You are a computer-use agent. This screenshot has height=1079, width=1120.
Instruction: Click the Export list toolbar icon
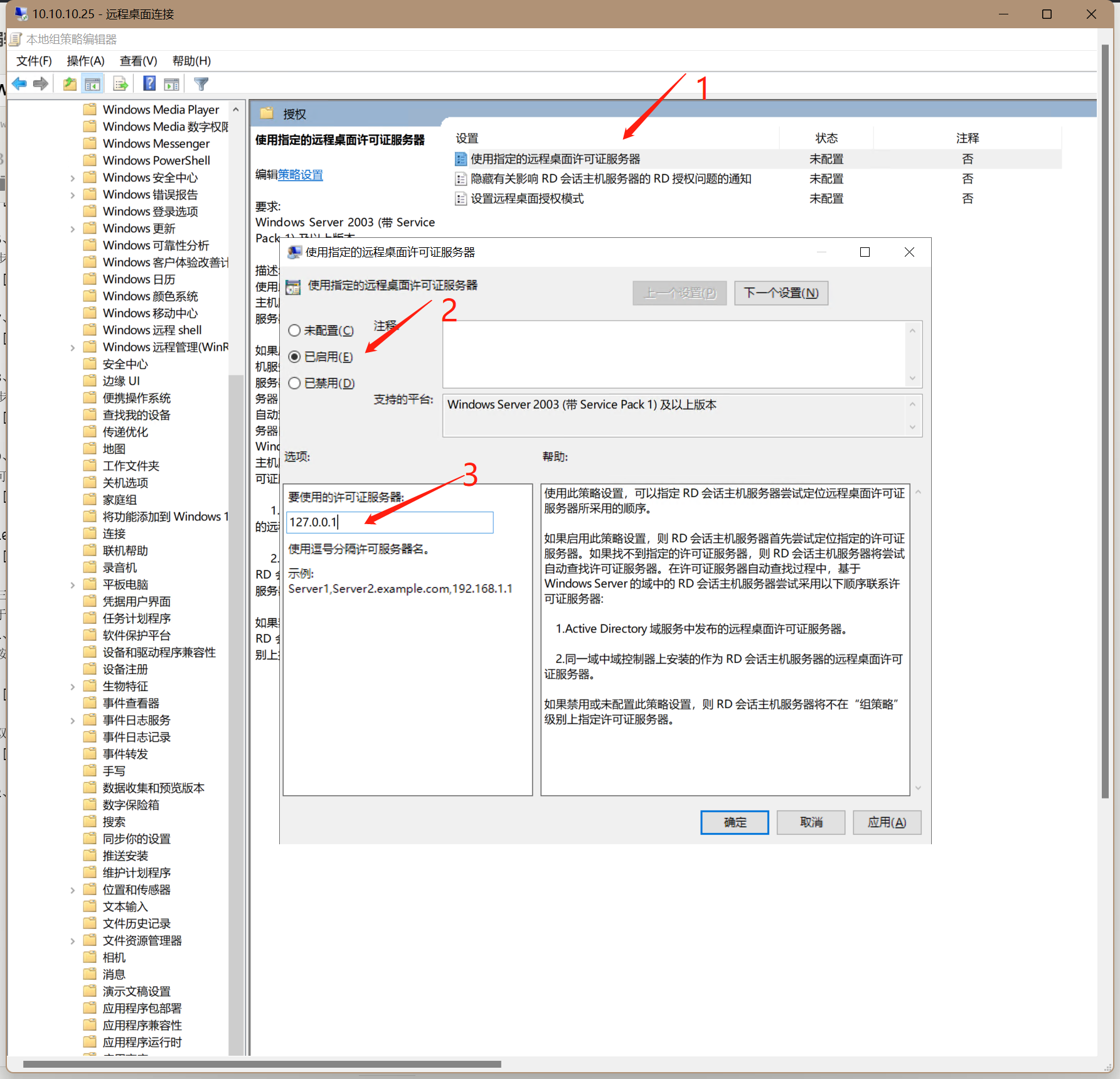120,83
